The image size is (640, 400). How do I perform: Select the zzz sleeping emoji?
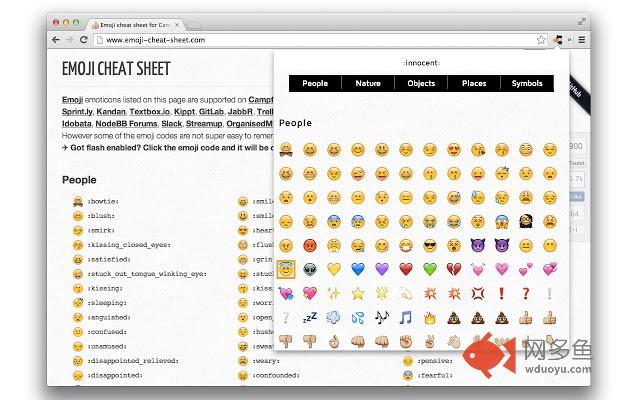click(x=310, y=318)
